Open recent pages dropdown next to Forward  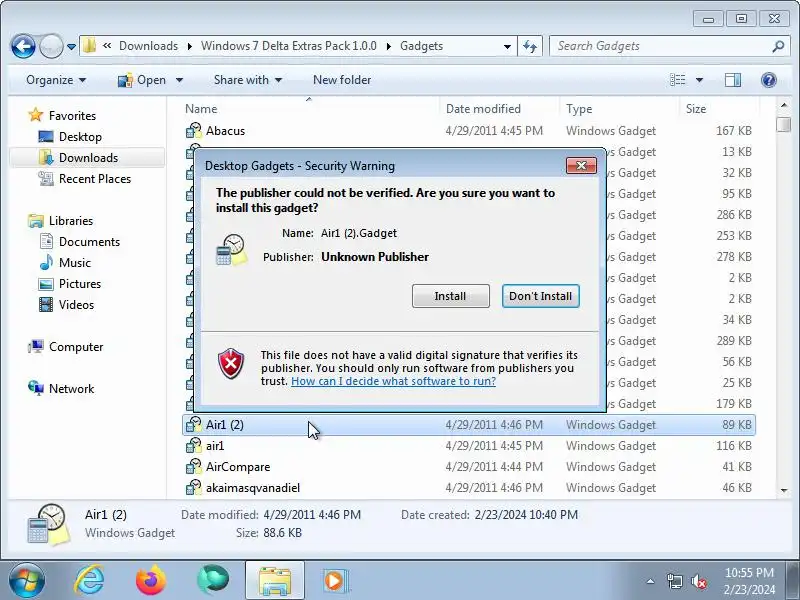(71, 46)
